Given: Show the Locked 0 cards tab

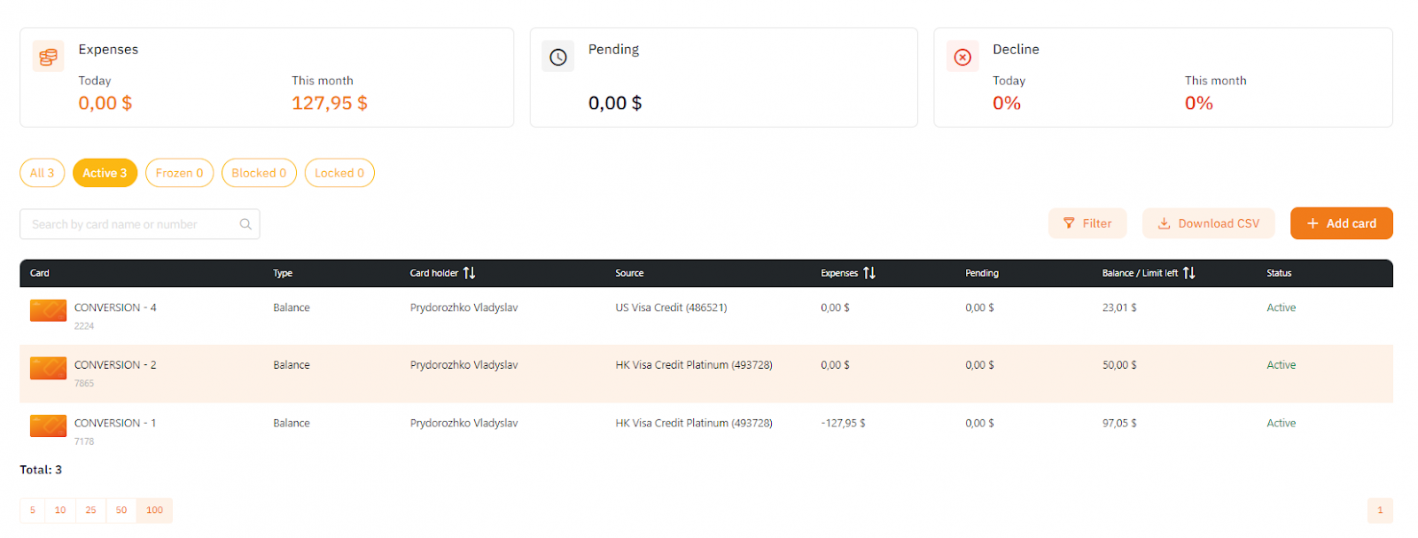Looking at the screenshot, I should (340, 173).
